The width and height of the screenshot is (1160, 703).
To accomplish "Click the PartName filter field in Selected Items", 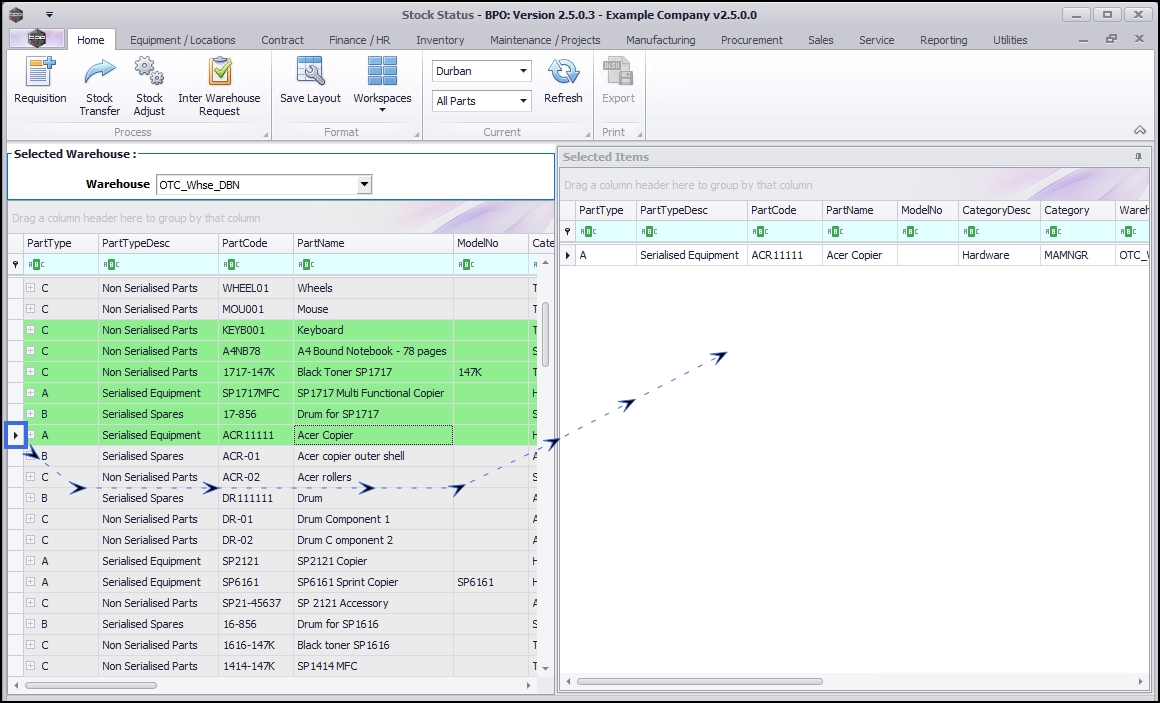I will (x=860, y=232).
